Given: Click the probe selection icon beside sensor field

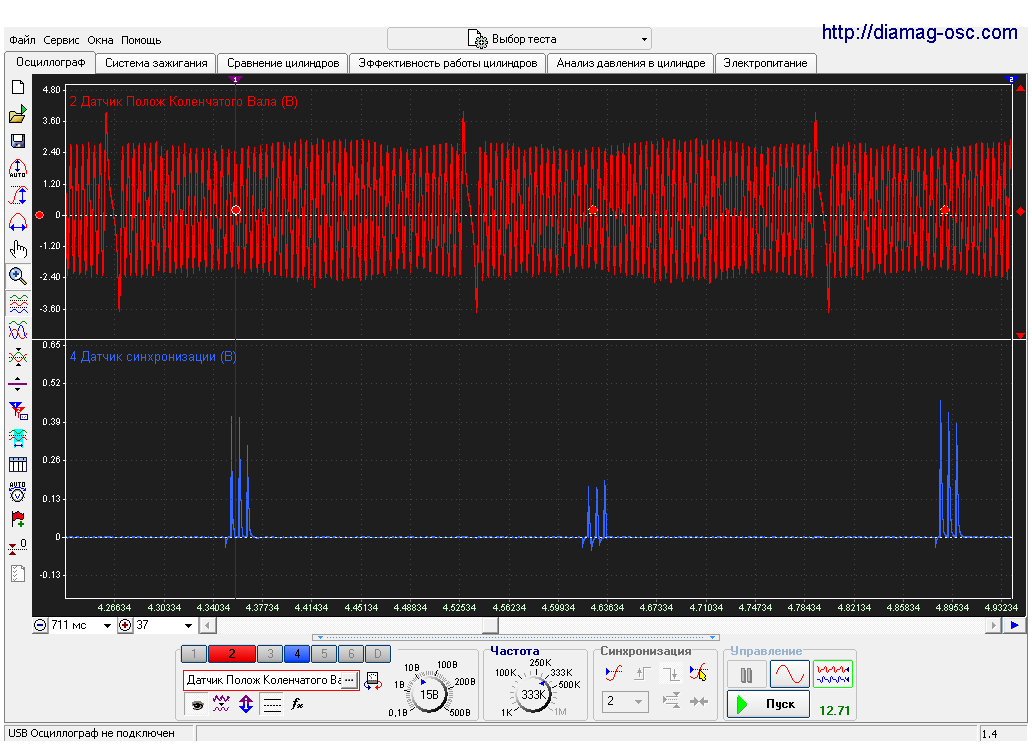Looking at the screenshot, I should 373,681.
